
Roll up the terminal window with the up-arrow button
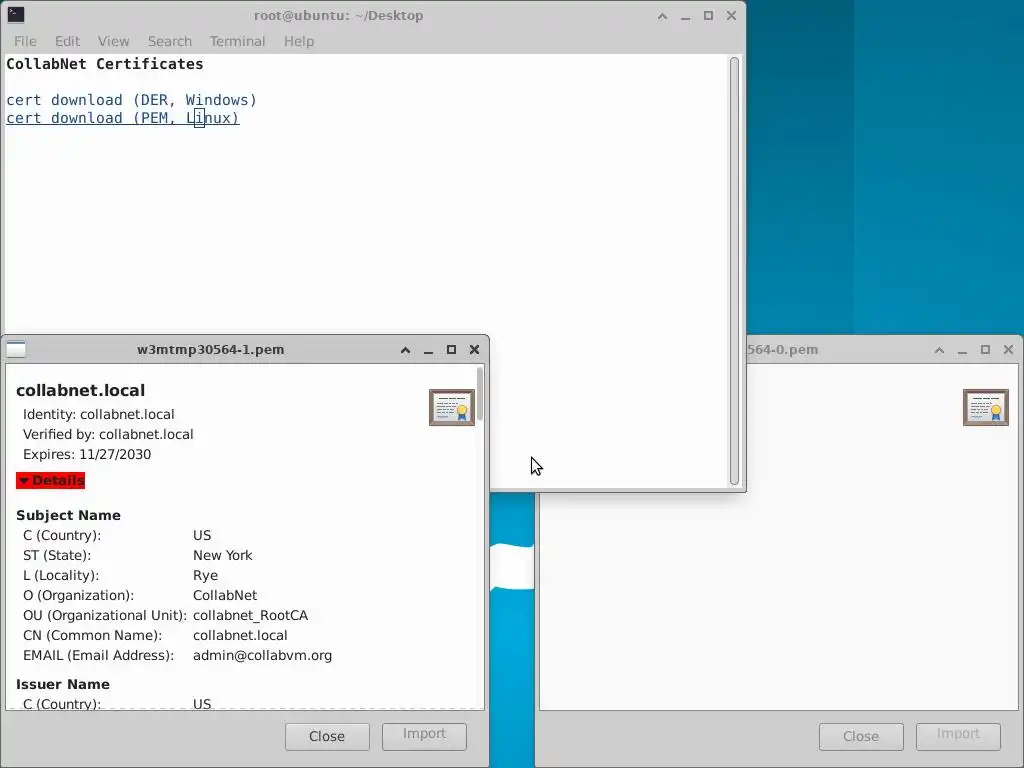[662, 16]
